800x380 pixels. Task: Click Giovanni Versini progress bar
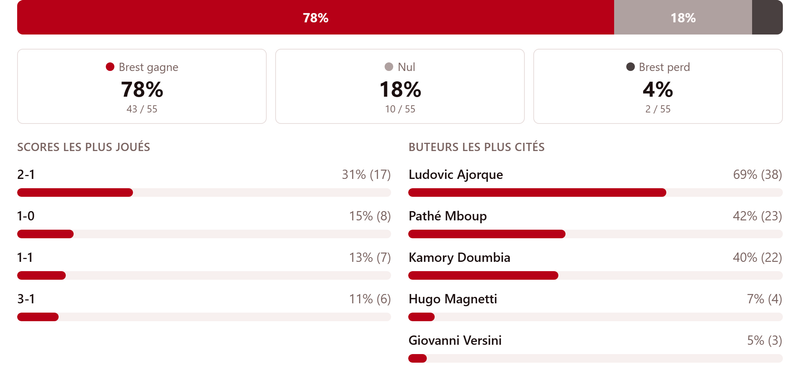(x=595, y=358)
